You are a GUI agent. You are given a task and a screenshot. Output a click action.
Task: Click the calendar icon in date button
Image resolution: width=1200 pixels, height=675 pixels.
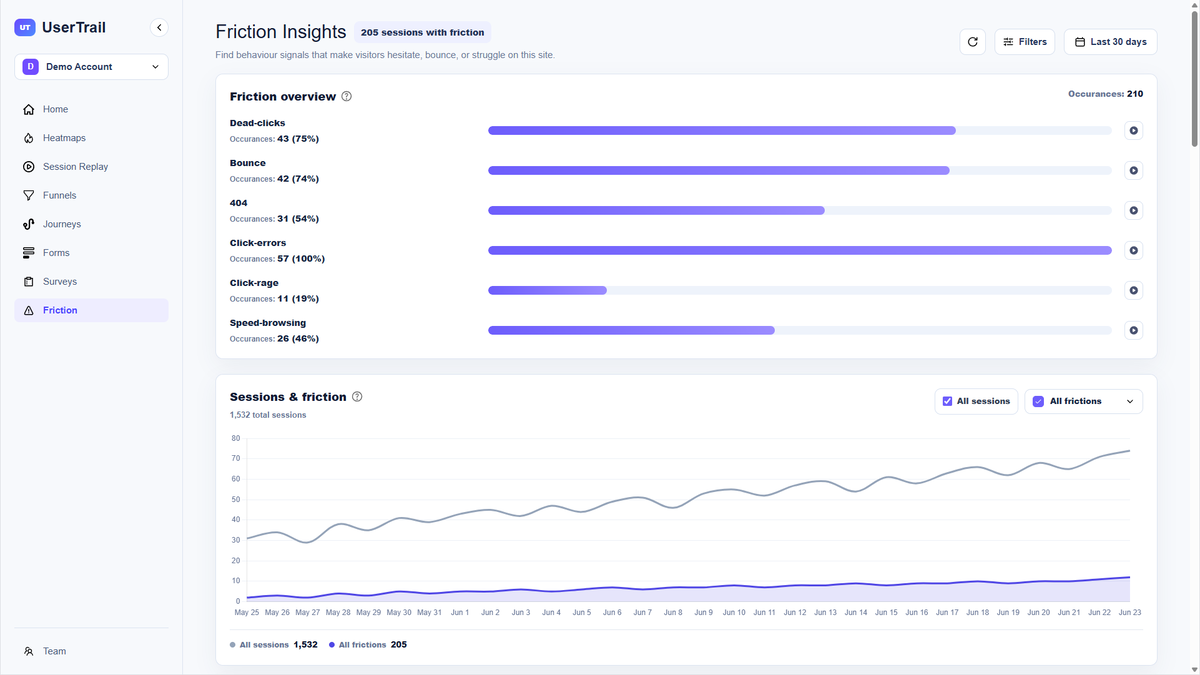[x=1080, y=42]
